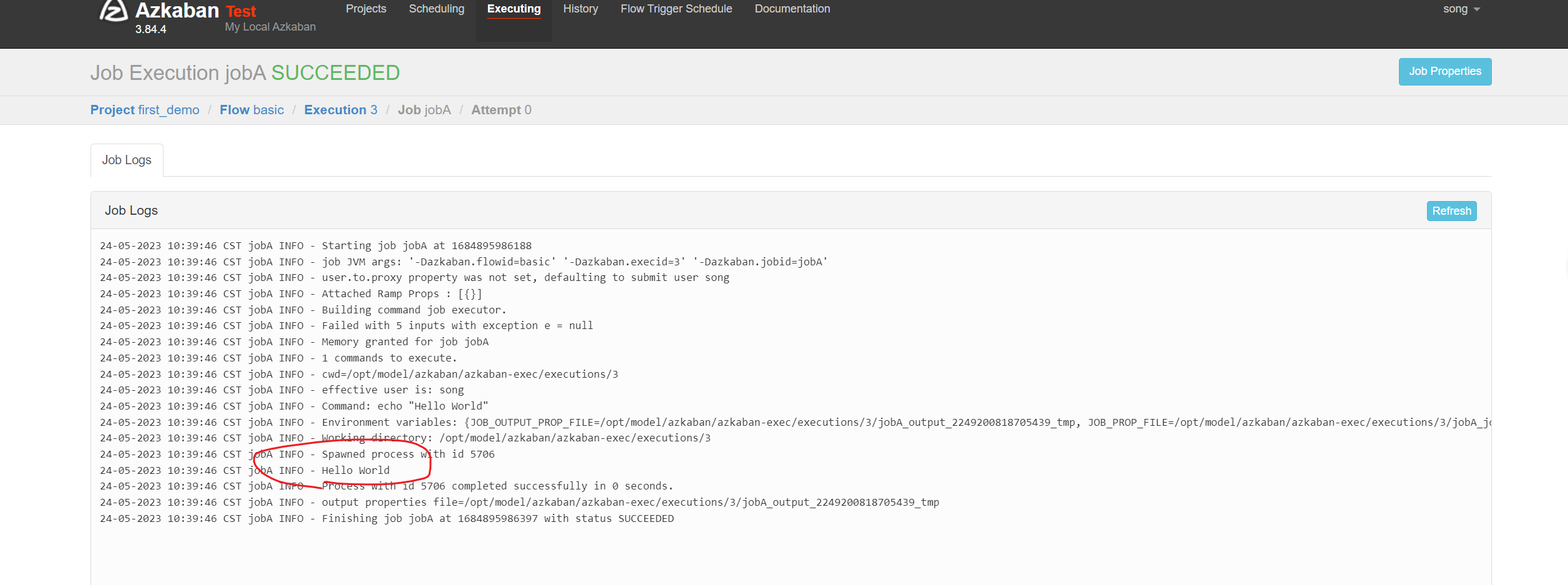Image resolution: width=1568 pixels, height=585 pixels.
Task: Click the Azkaban title text
Action: 177,10
